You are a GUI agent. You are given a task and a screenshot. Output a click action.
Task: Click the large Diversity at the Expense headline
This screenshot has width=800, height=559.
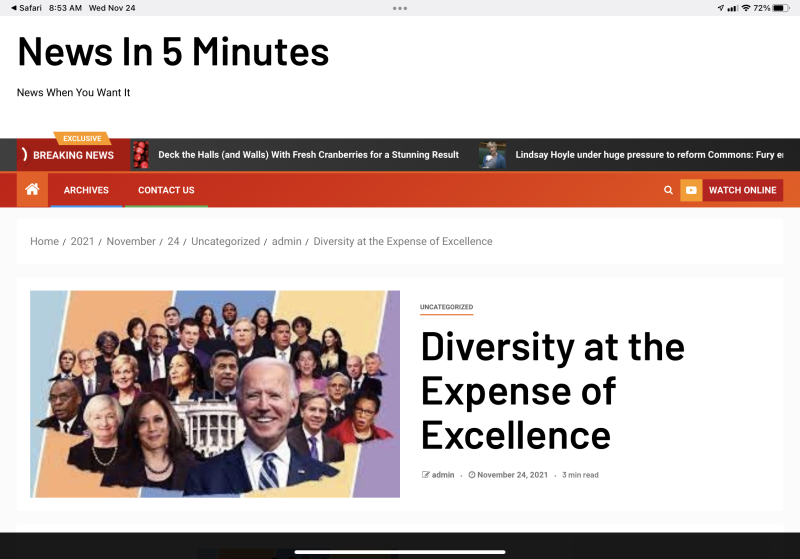tap(553, 391)
